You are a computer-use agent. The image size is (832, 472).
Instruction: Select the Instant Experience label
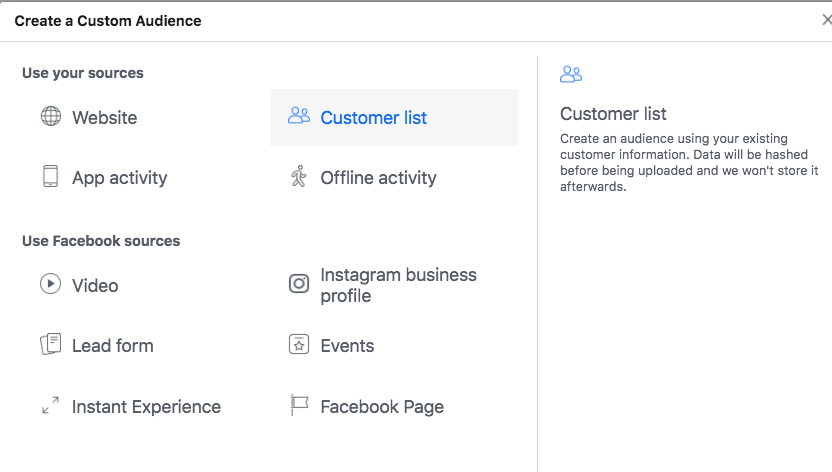click(146, 407)
